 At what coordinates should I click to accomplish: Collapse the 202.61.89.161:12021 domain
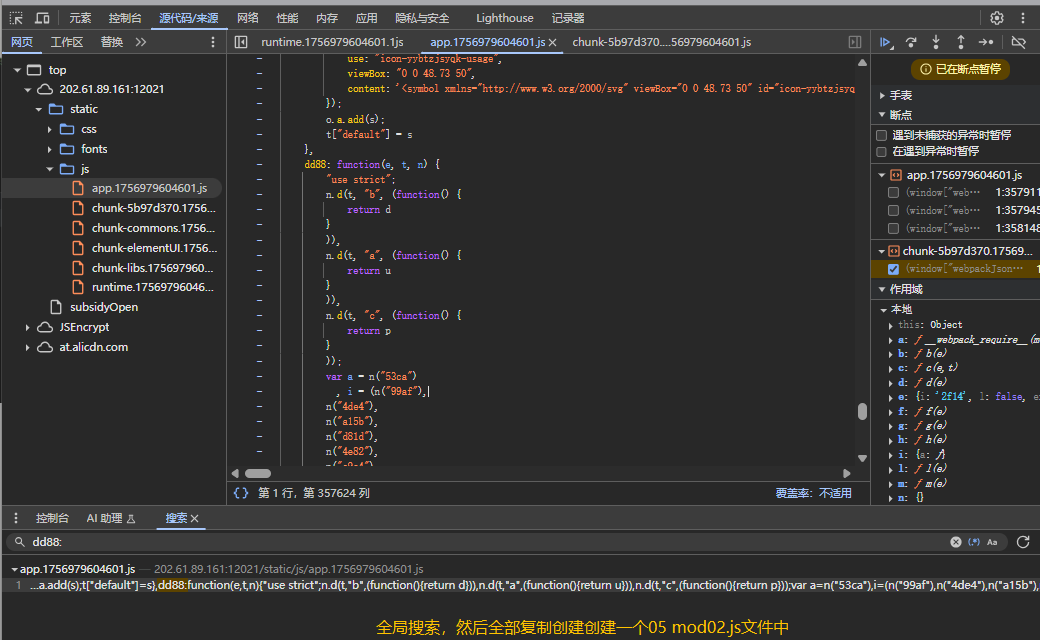pyautogui.click(x=28, y=89)
